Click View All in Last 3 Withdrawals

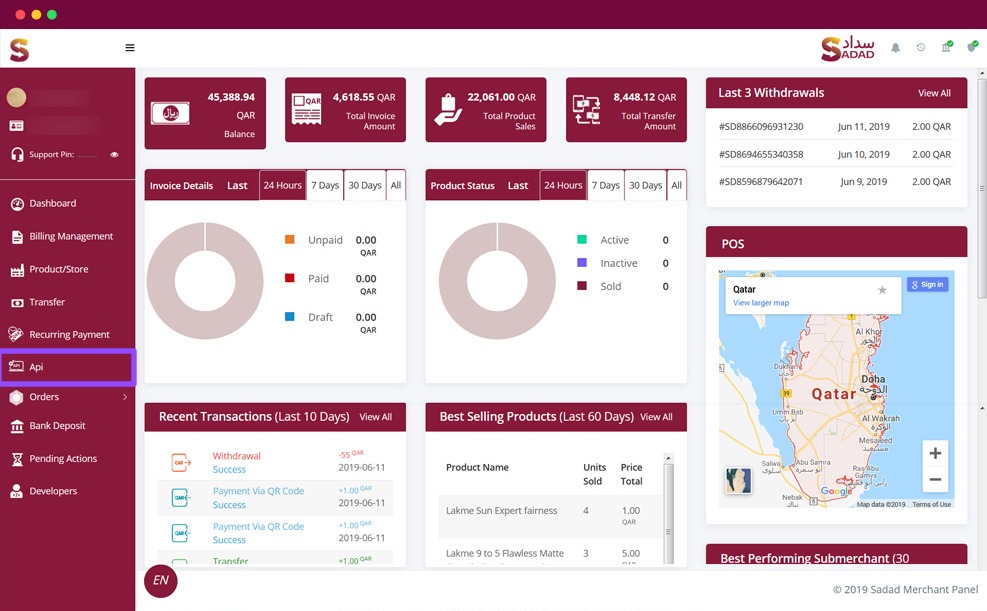tap(934, 93)
